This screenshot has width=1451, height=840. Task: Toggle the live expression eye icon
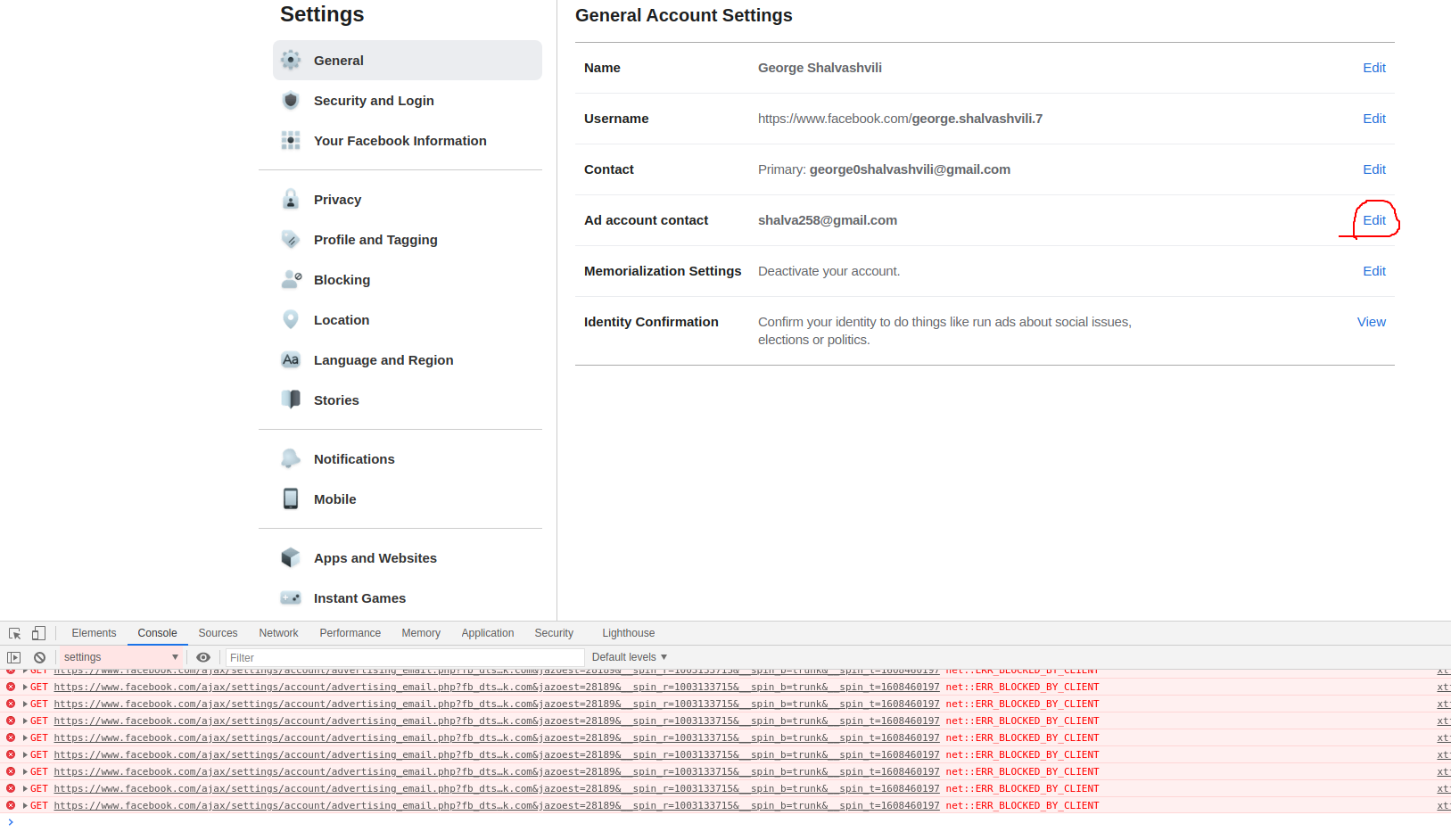click(203, 656)
